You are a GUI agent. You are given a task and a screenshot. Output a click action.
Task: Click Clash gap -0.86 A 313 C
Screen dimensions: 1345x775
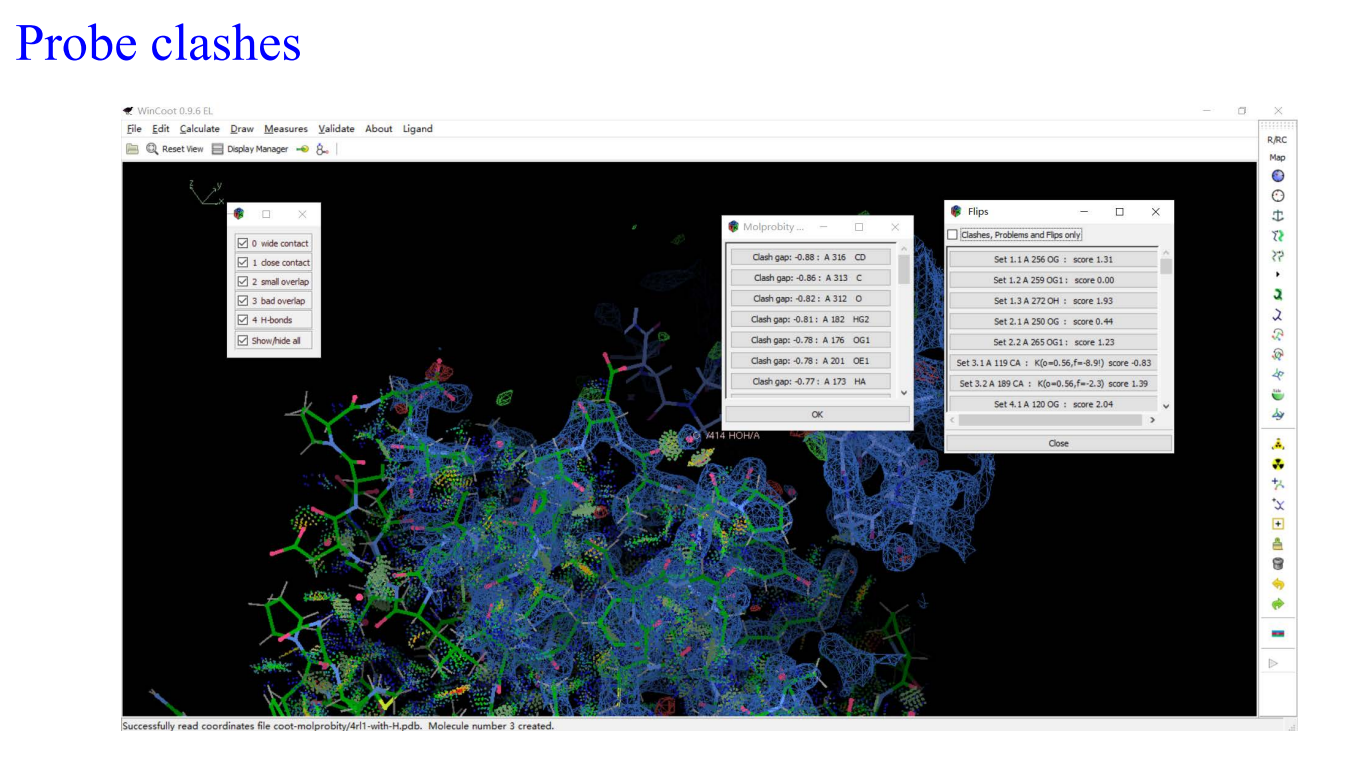(810, 278)
